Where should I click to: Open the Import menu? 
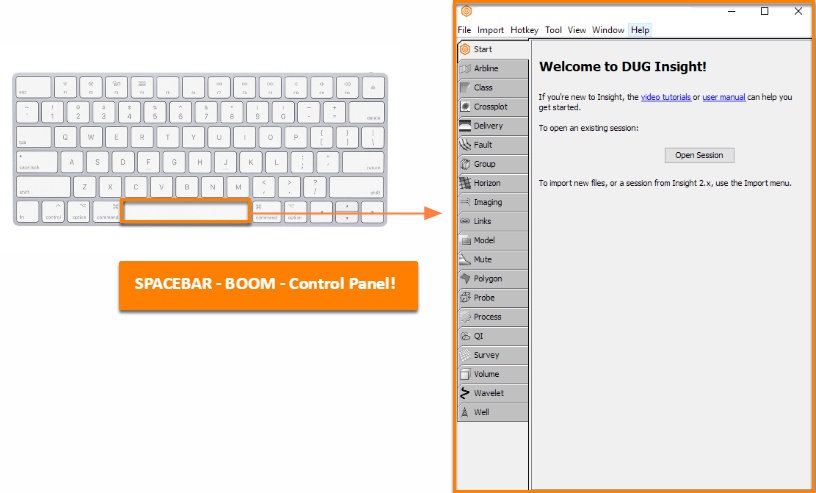click(490, 30)
